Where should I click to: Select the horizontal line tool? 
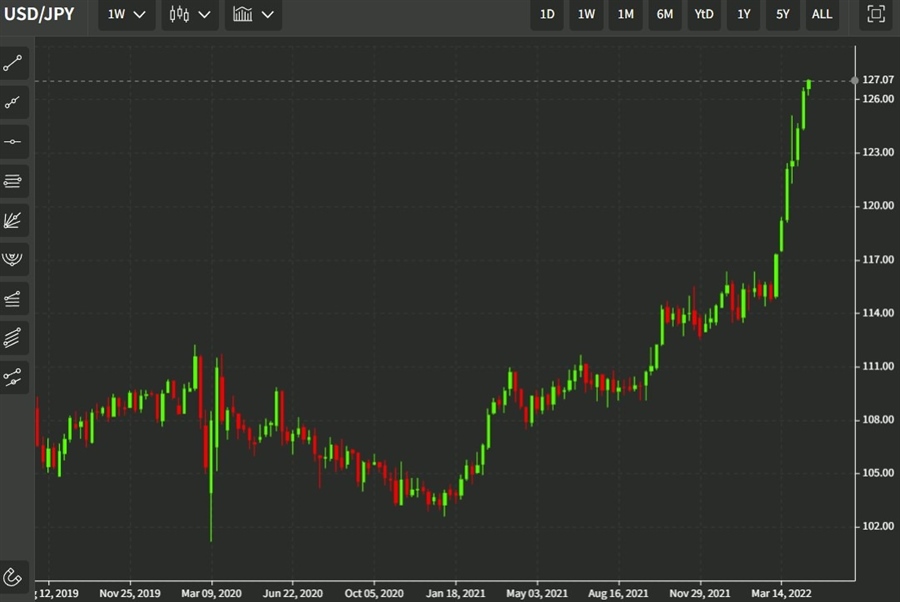13,142
